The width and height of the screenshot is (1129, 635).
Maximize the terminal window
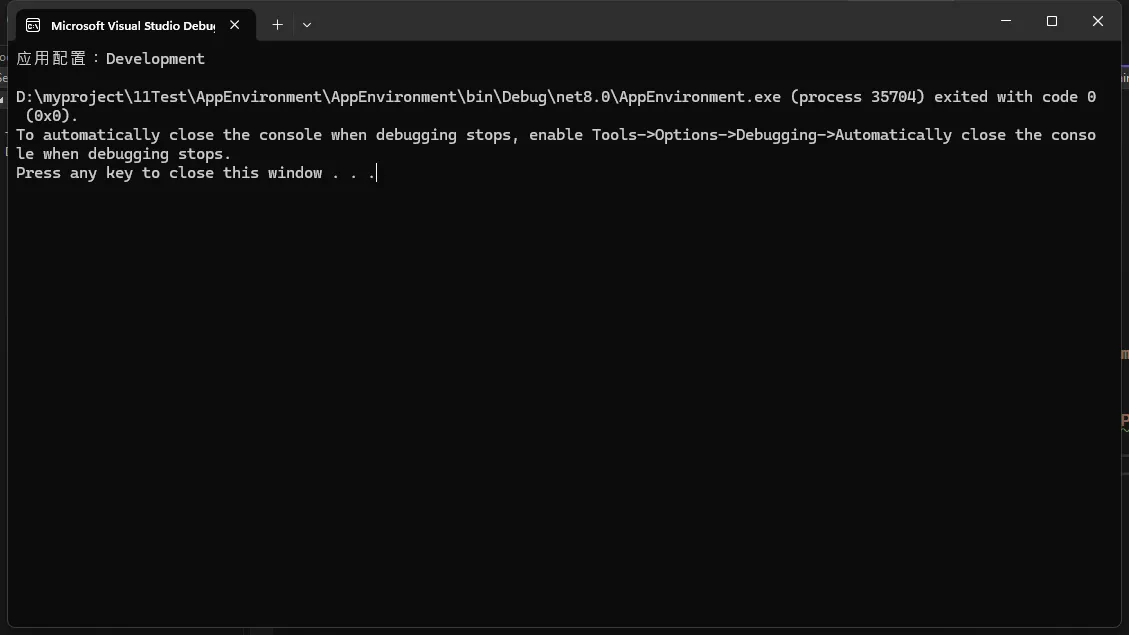click(x=1051, y=21)
